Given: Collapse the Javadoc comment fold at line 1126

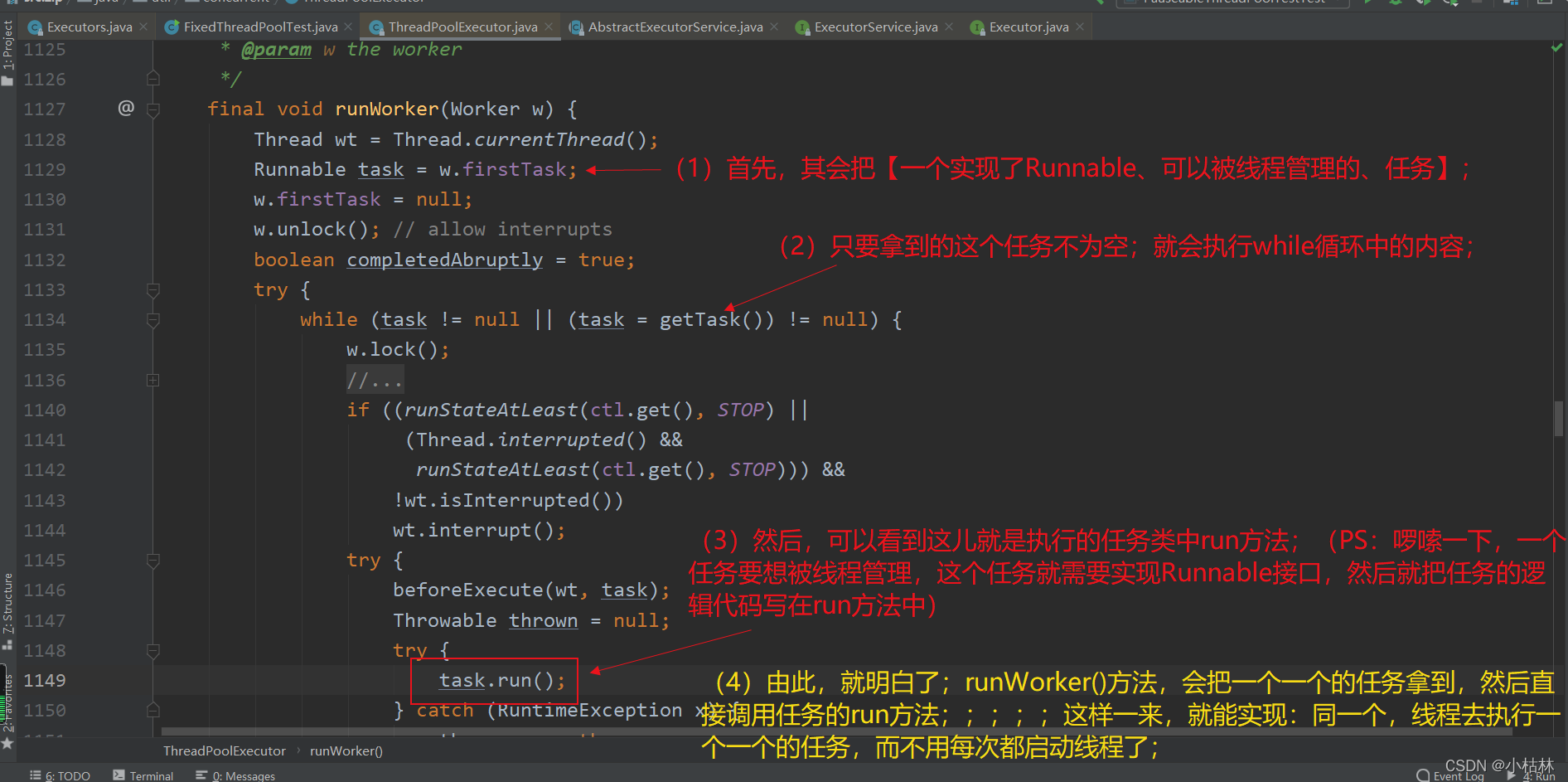Looking at the screenshot, I should (153, 79).
